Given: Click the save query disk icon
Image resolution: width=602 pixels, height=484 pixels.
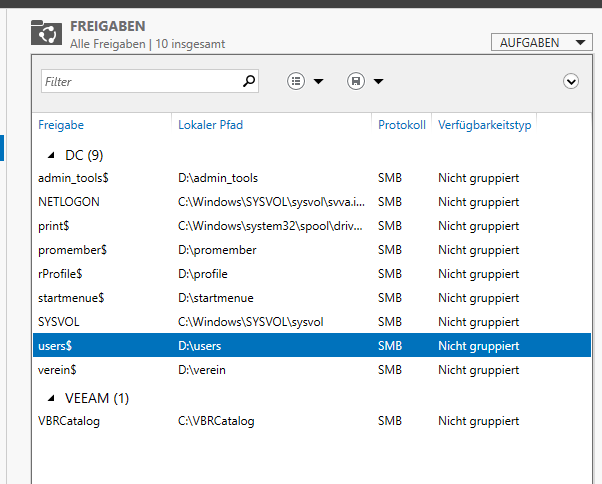Looking at the screenshot, I should tap(356, 81).
